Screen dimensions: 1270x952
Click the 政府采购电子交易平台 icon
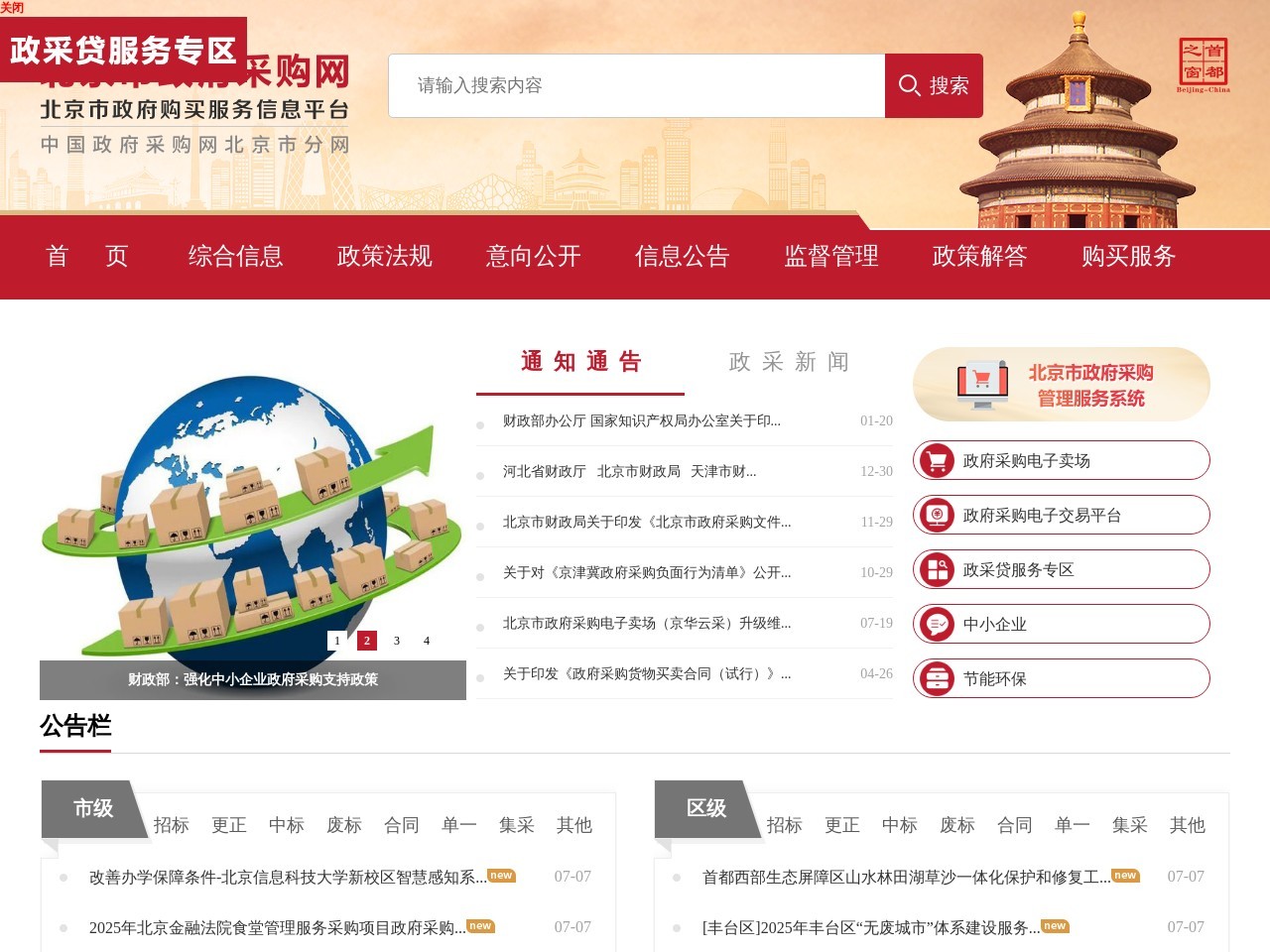pos(937,515)
